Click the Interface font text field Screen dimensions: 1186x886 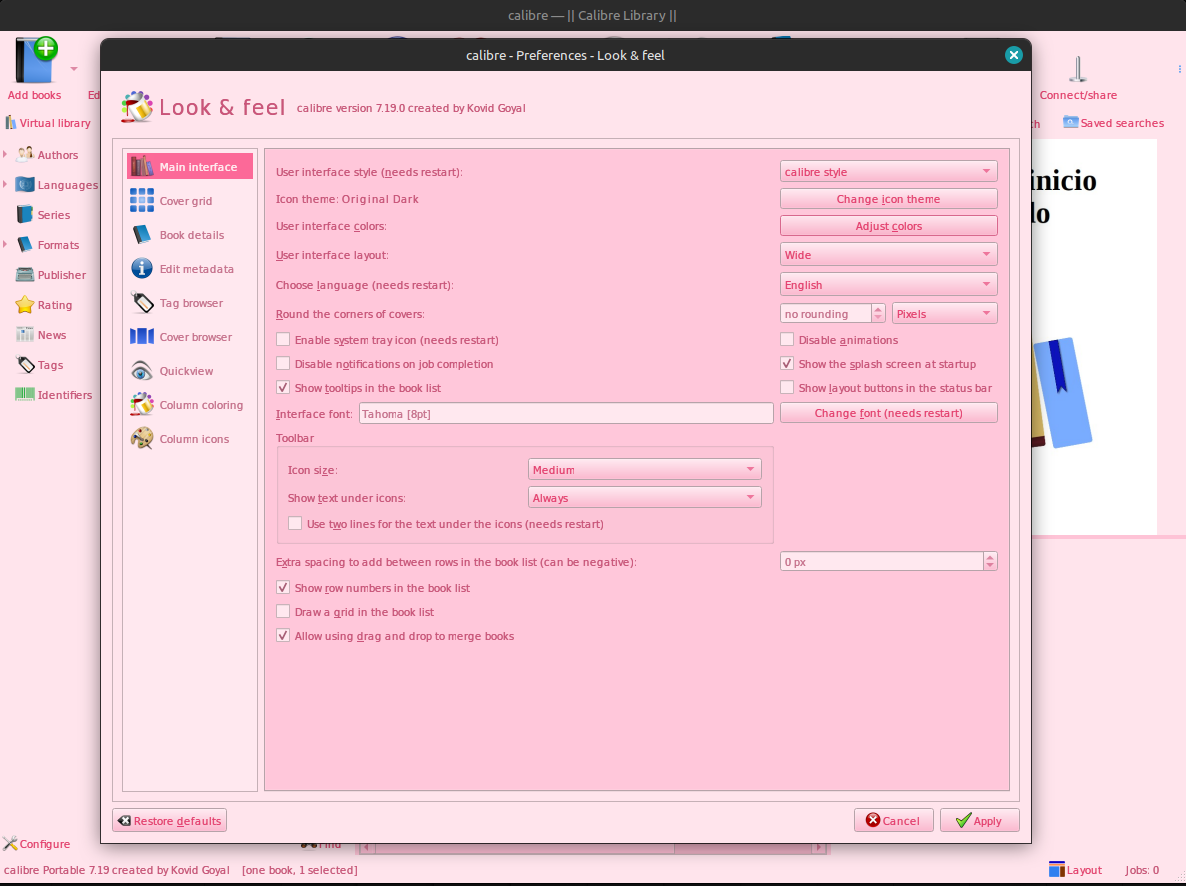click(566, 413)
